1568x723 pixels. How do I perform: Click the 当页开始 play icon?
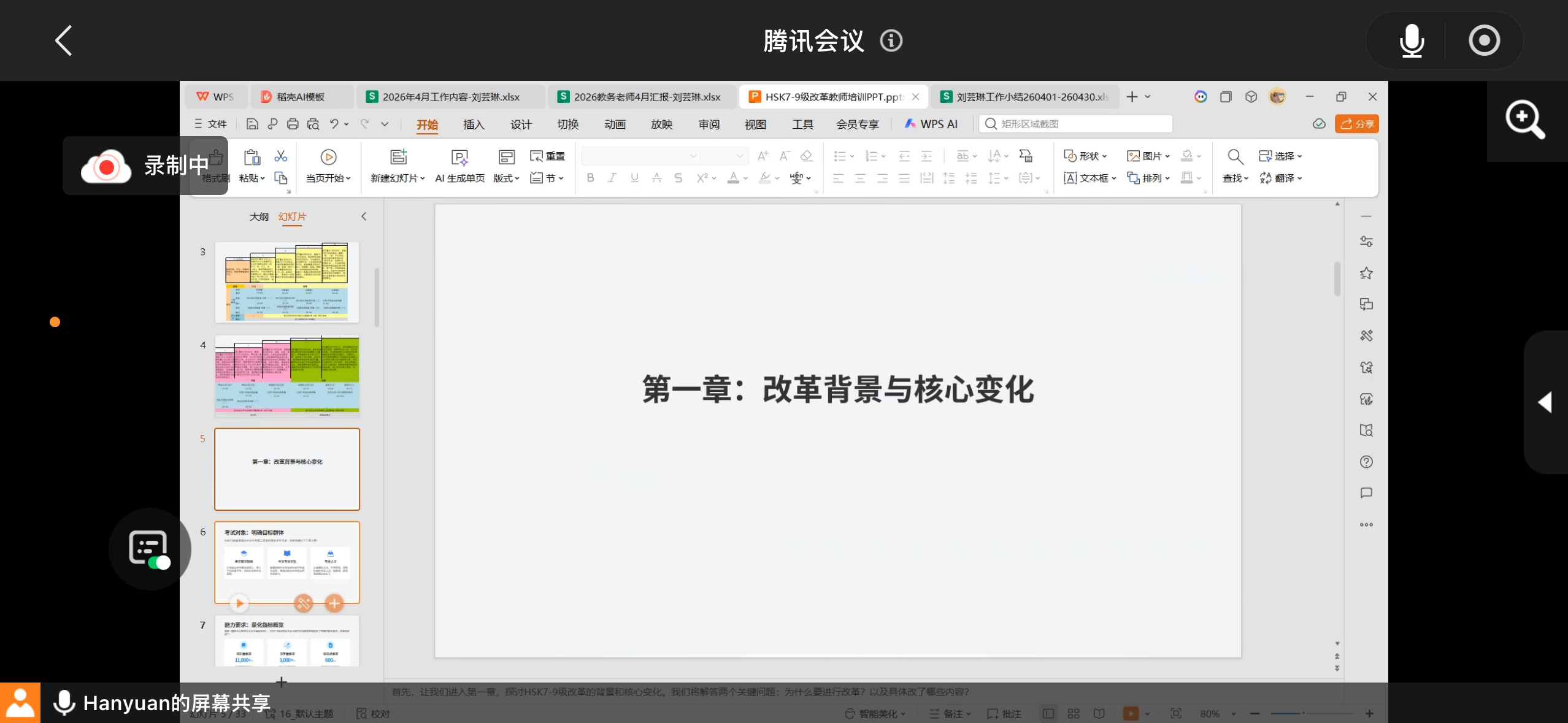coord(328,158)
